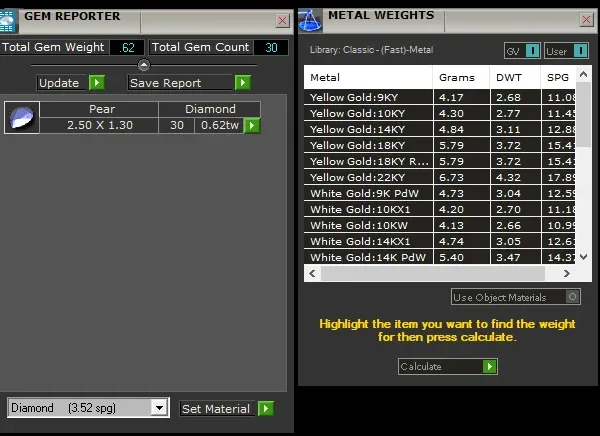Toggle the GV library switch

point(533,51)
